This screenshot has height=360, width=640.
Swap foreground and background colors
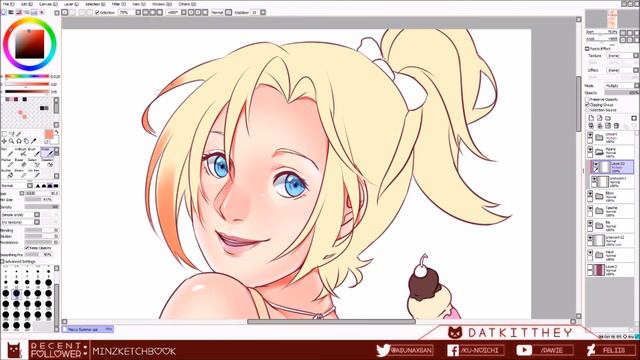pos(56,133)
